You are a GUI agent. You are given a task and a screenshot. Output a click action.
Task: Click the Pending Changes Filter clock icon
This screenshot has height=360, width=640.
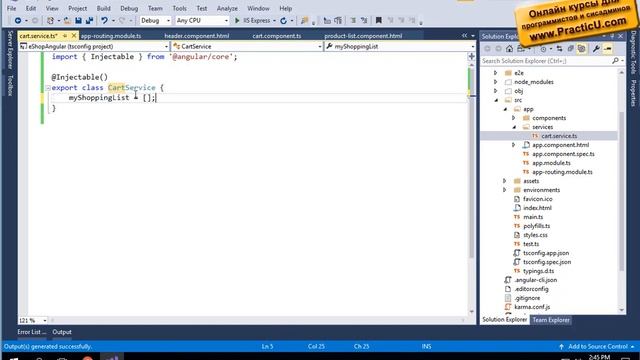coord(543,49)
